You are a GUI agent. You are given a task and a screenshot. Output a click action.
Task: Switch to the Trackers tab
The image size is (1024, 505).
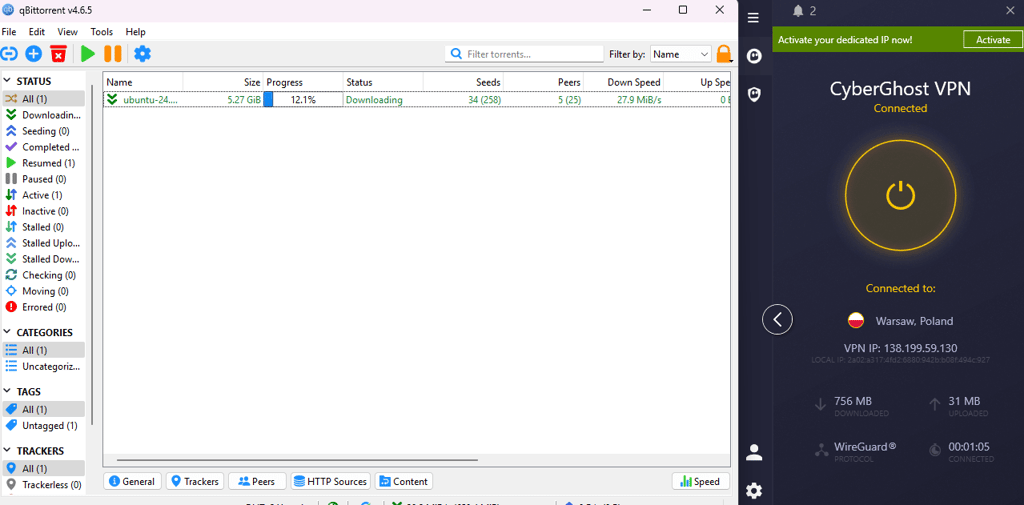tap(195, 481)
